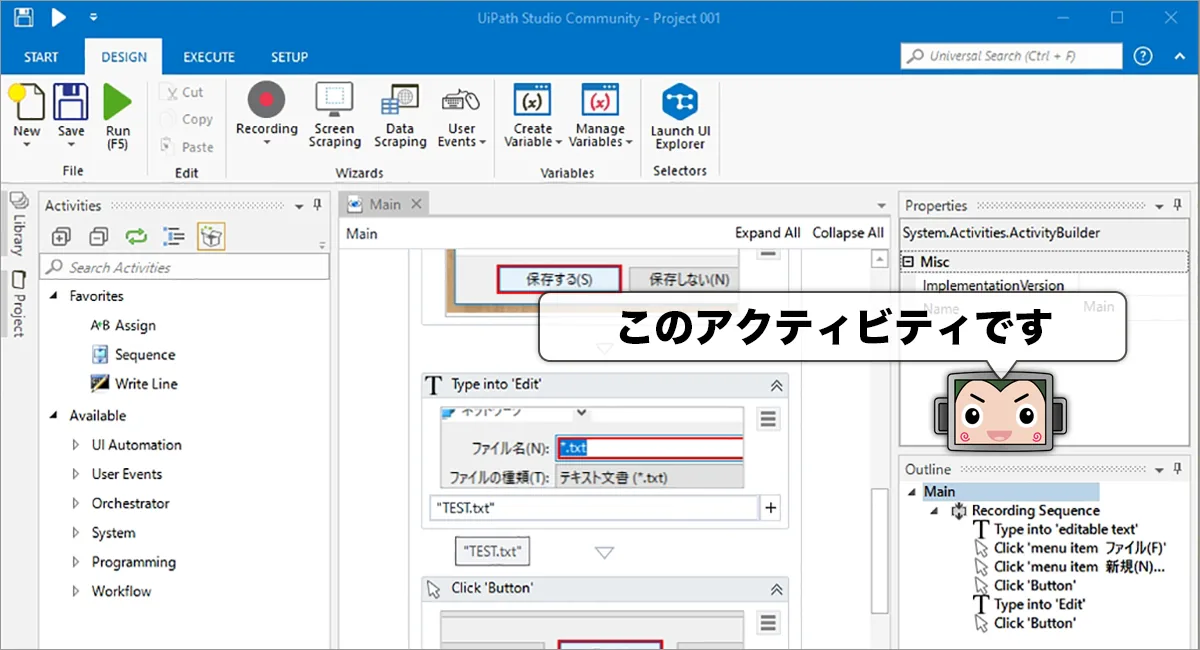The image size is (1200, 650).
Task: Collapse the Favorites tree group
Action: coord(53,296)
